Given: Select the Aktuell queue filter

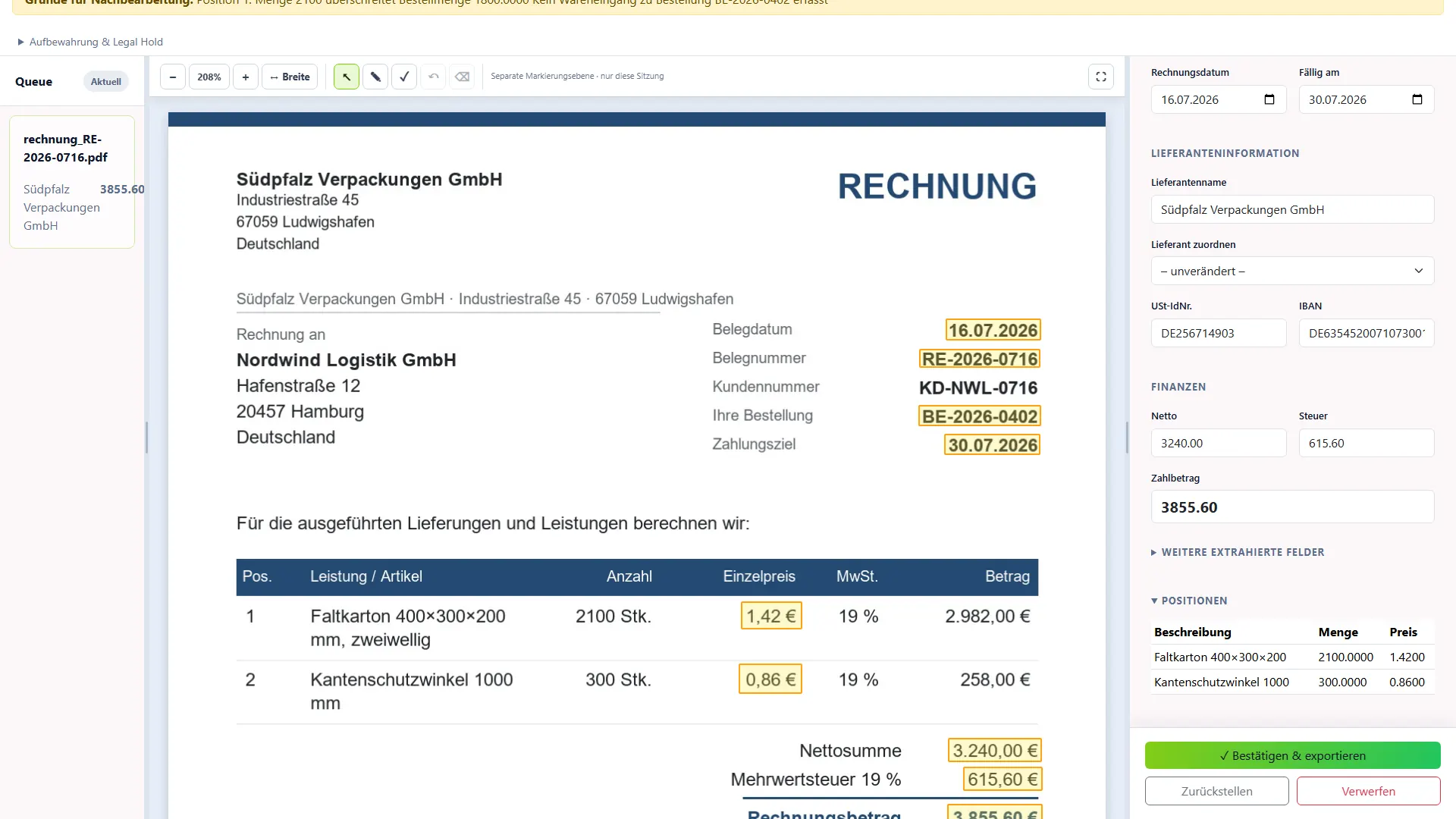Looking at the screenshot, I should 106,81.
